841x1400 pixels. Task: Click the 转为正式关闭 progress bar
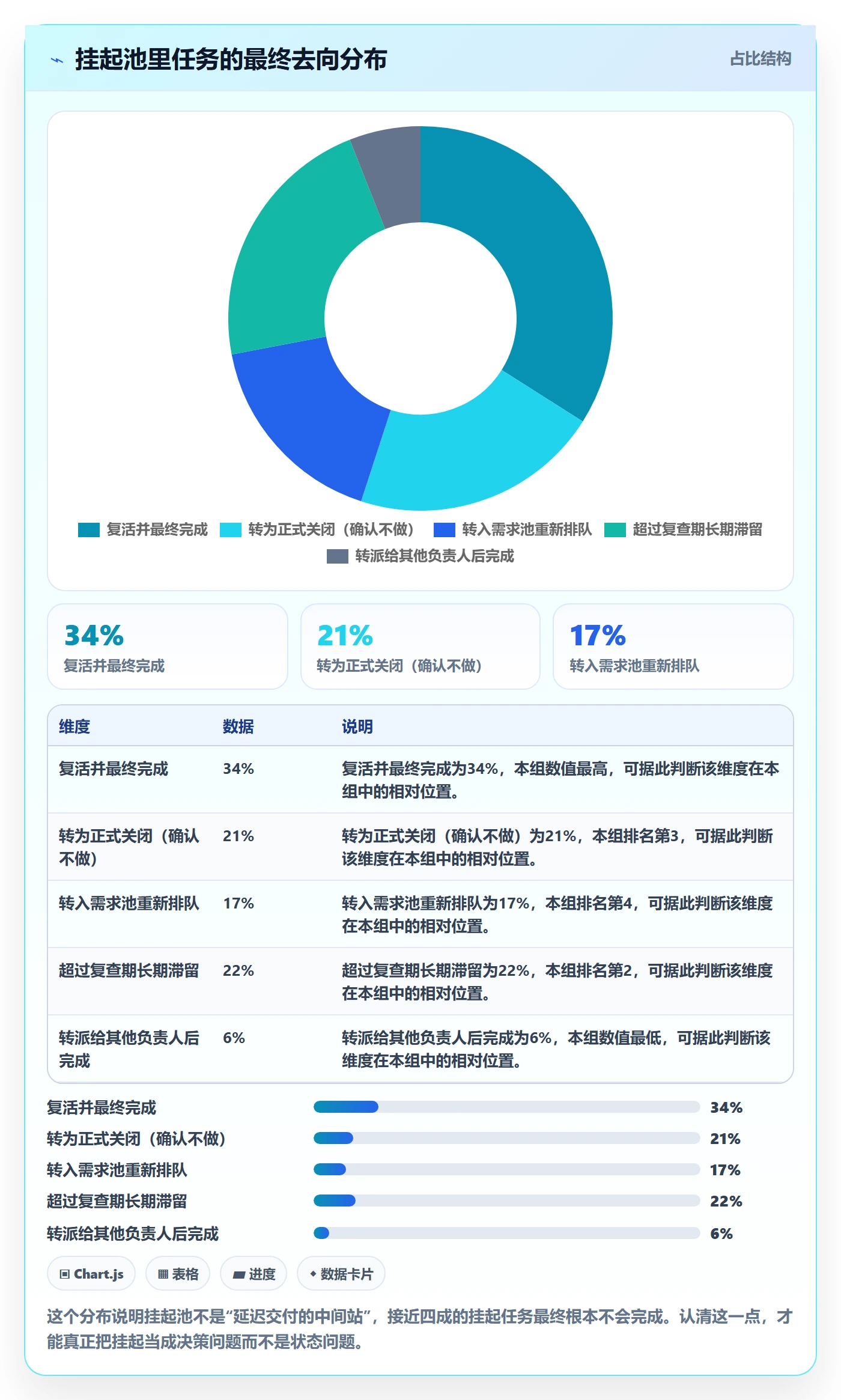coord(507,1138)
